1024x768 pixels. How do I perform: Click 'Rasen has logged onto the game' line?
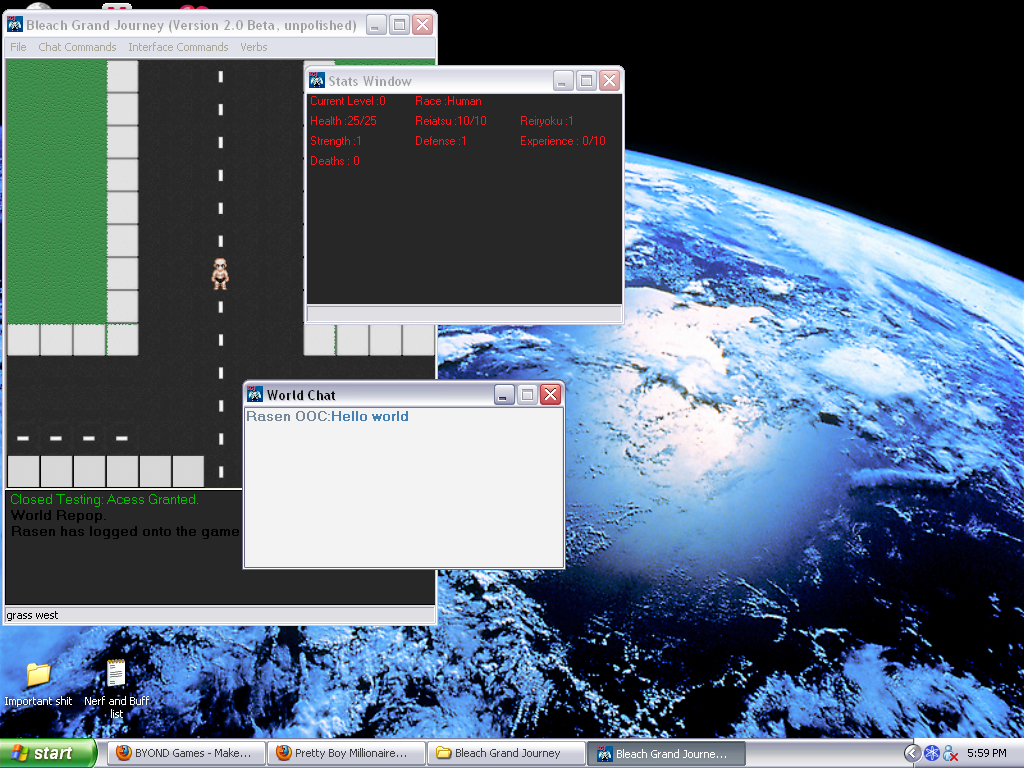click(125, 532)
